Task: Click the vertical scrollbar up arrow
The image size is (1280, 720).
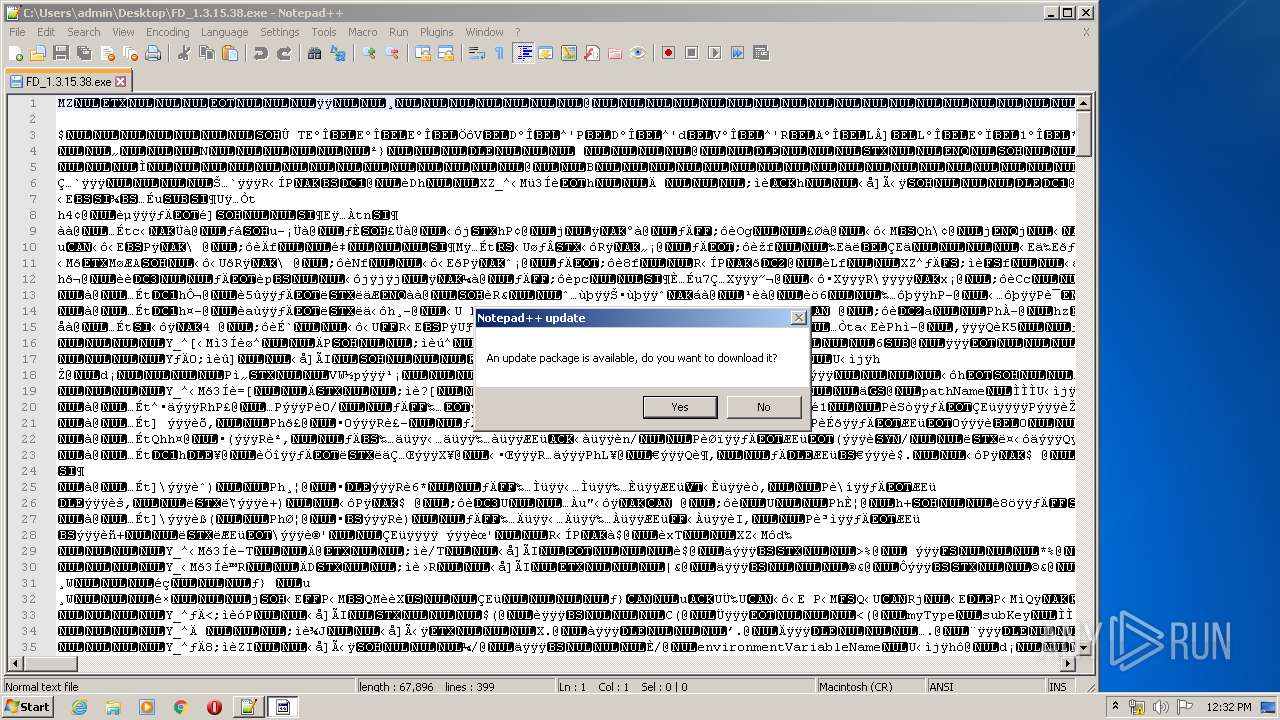Action: tap(1084, 103)
